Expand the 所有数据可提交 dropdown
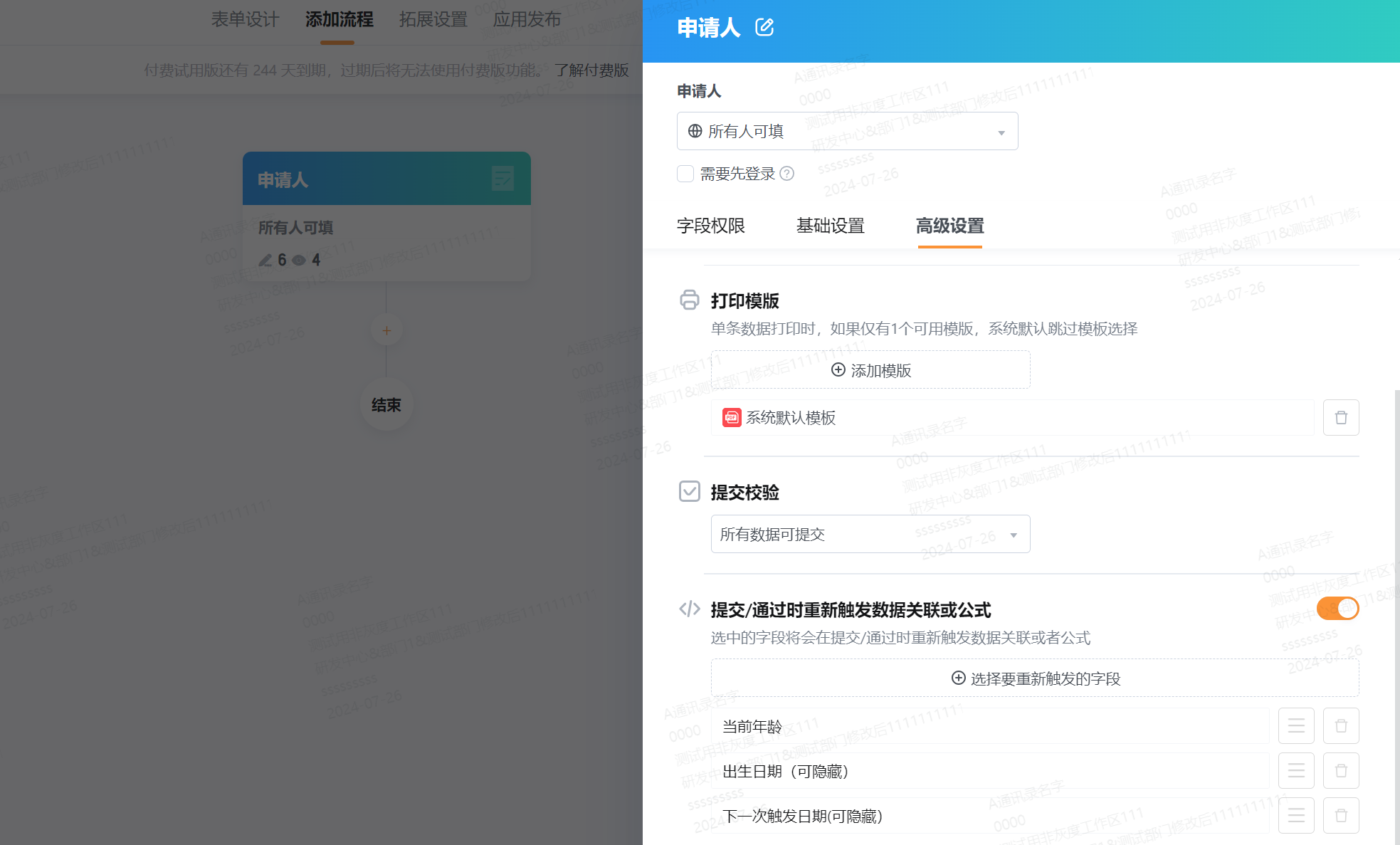 coord(870,534)
